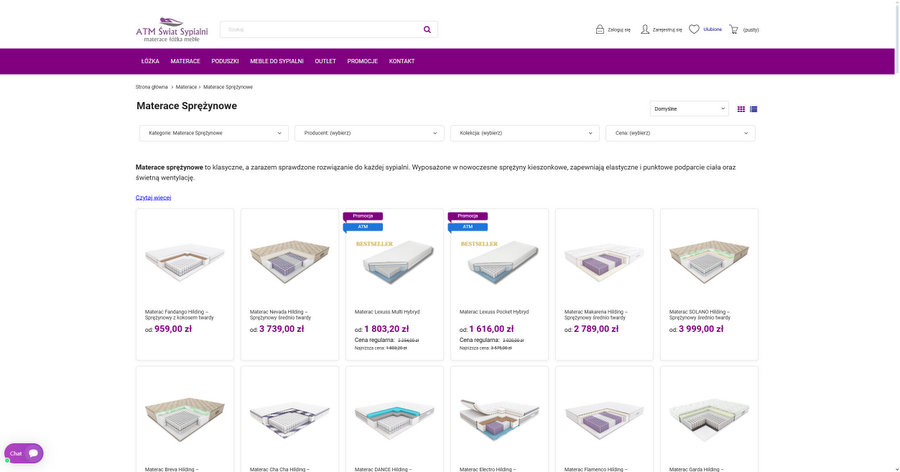Open Materac Lexuss Pocket Hybryd image

coord(499,261)
